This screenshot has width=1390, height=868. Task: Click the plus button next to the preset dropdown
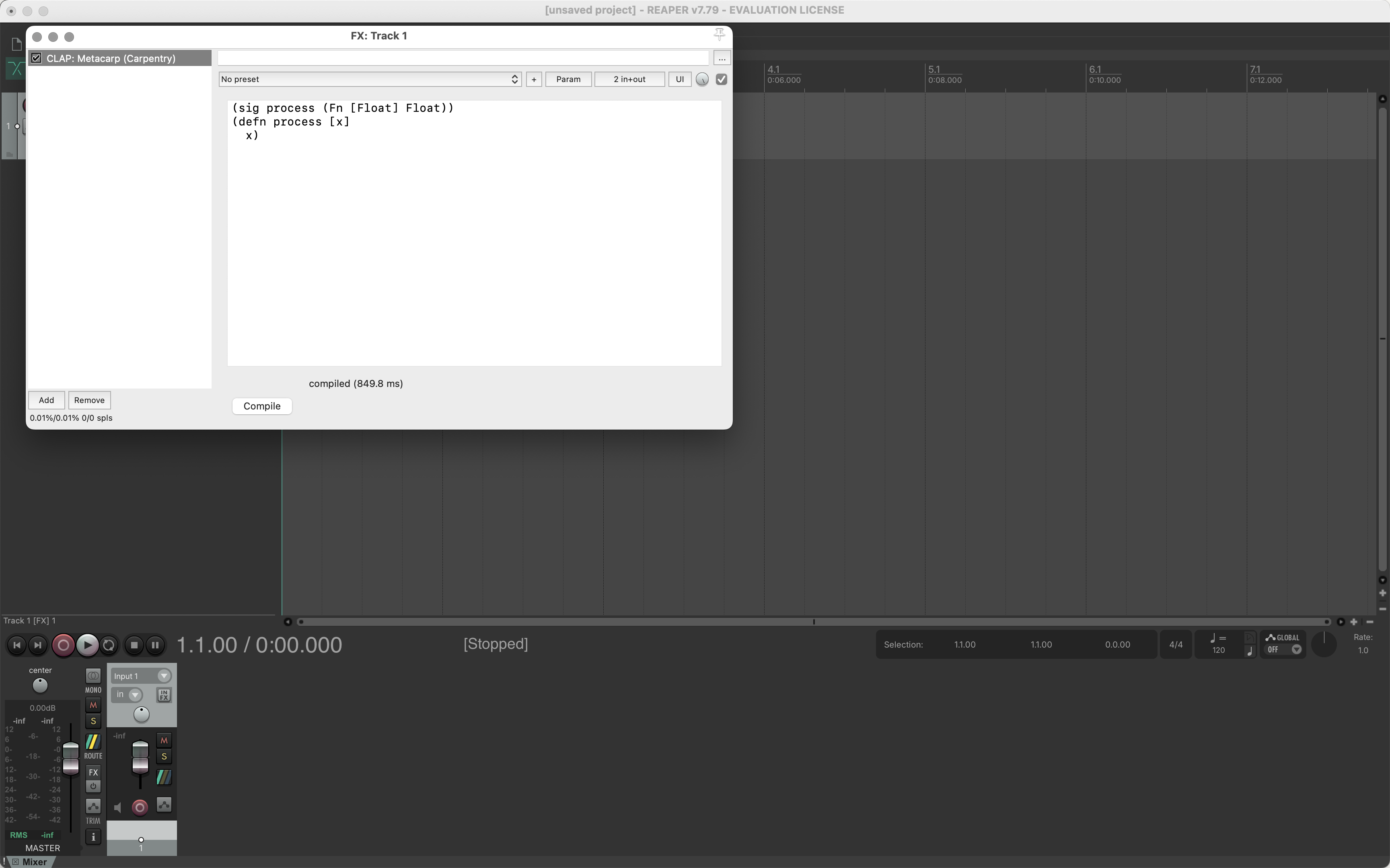pos(534,79)
